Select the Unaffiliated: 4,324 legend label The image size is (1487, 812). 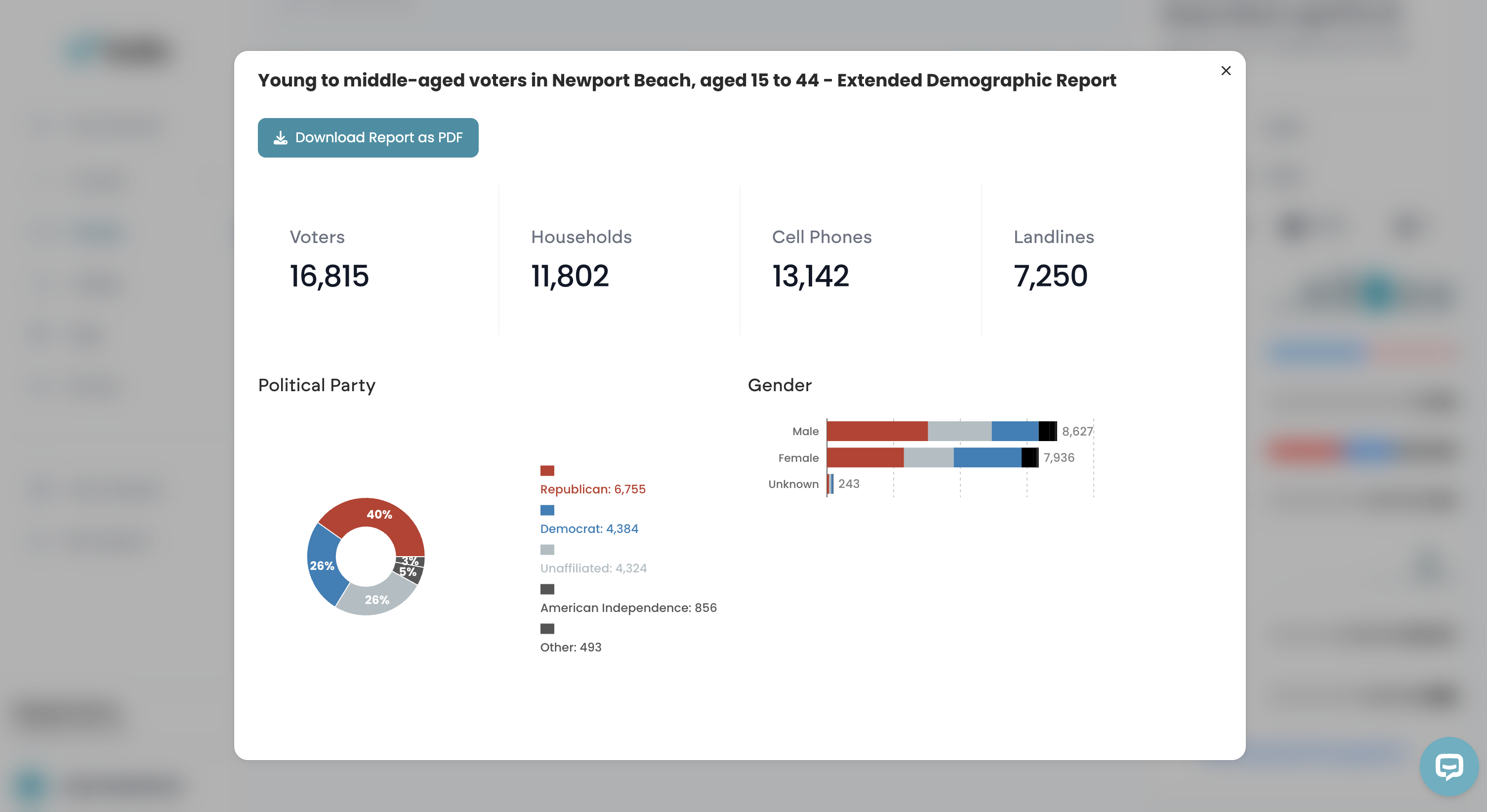(593, 568)
